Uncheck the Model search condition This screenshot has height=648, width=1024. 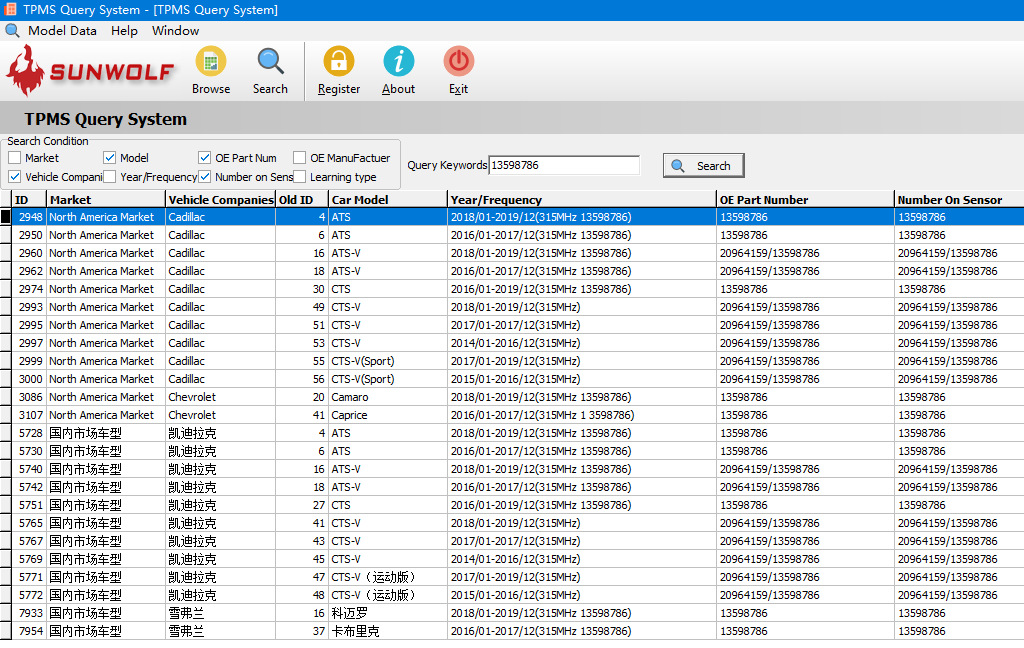pyautogui.click(x=110, y=158)
